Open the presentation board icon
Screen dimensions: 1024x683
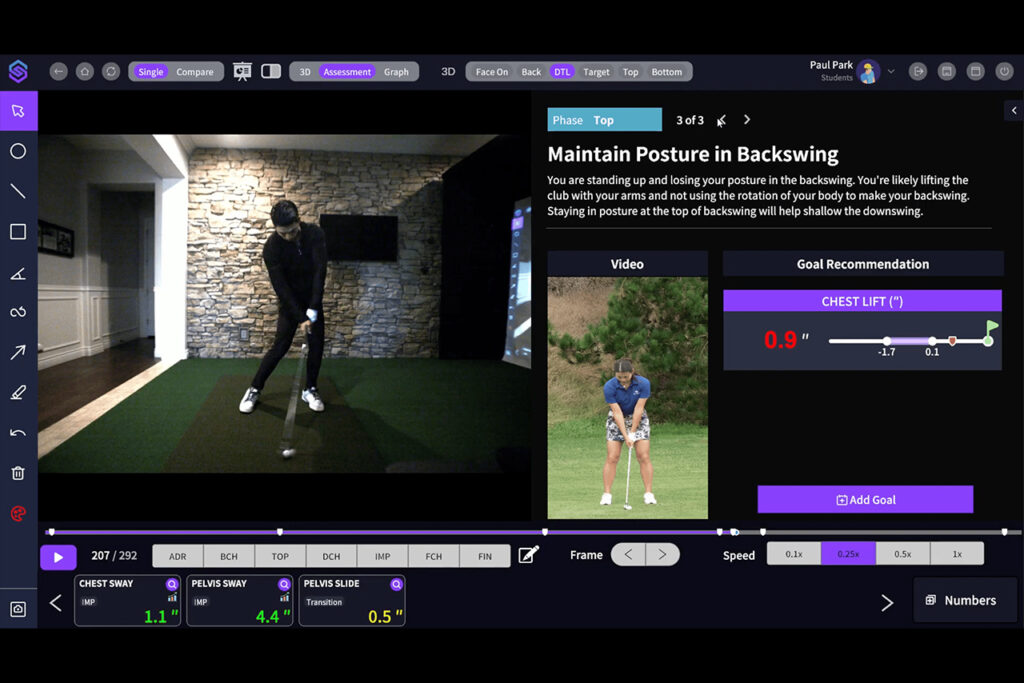click(242, 71)
